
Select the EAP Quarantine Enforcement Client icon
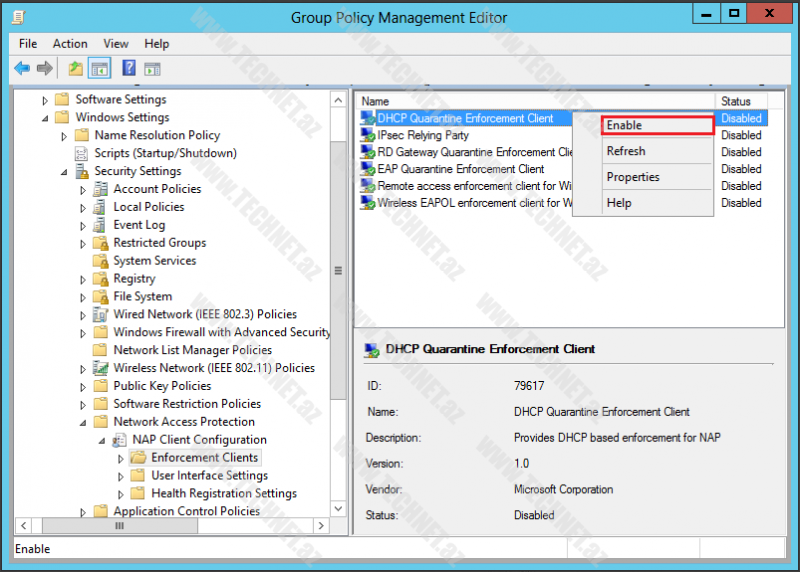369,169
